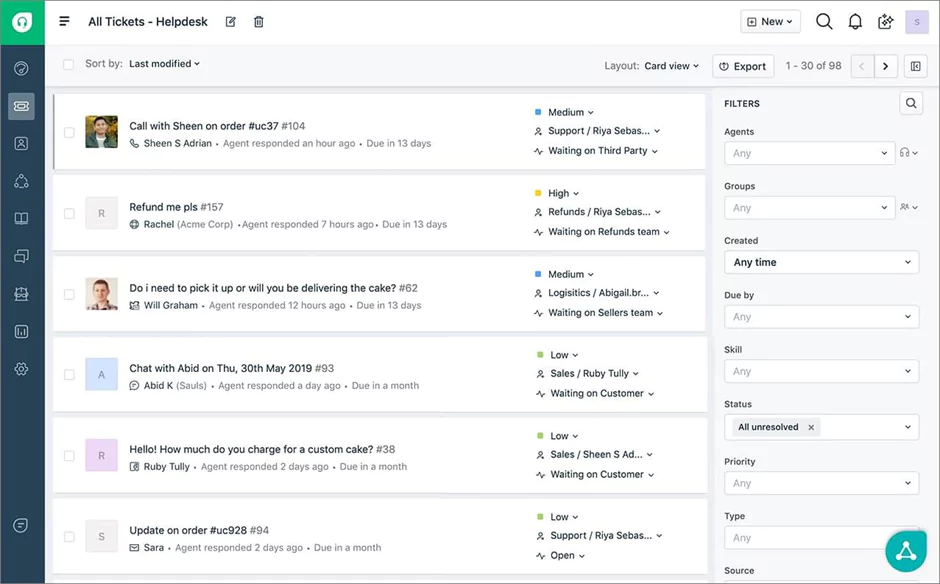Select the Tickets icon in the sidebar
The height and width of the screenshot is (584, 940).
pyautogui.click(x=22, y=106)
